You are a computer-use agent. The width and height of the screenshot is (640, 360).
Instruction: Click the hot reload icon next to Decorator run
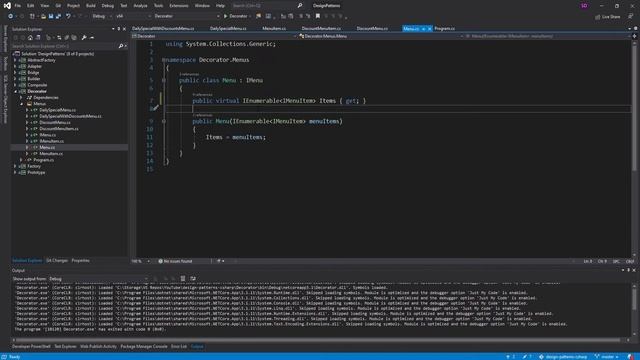click(258, 16)
